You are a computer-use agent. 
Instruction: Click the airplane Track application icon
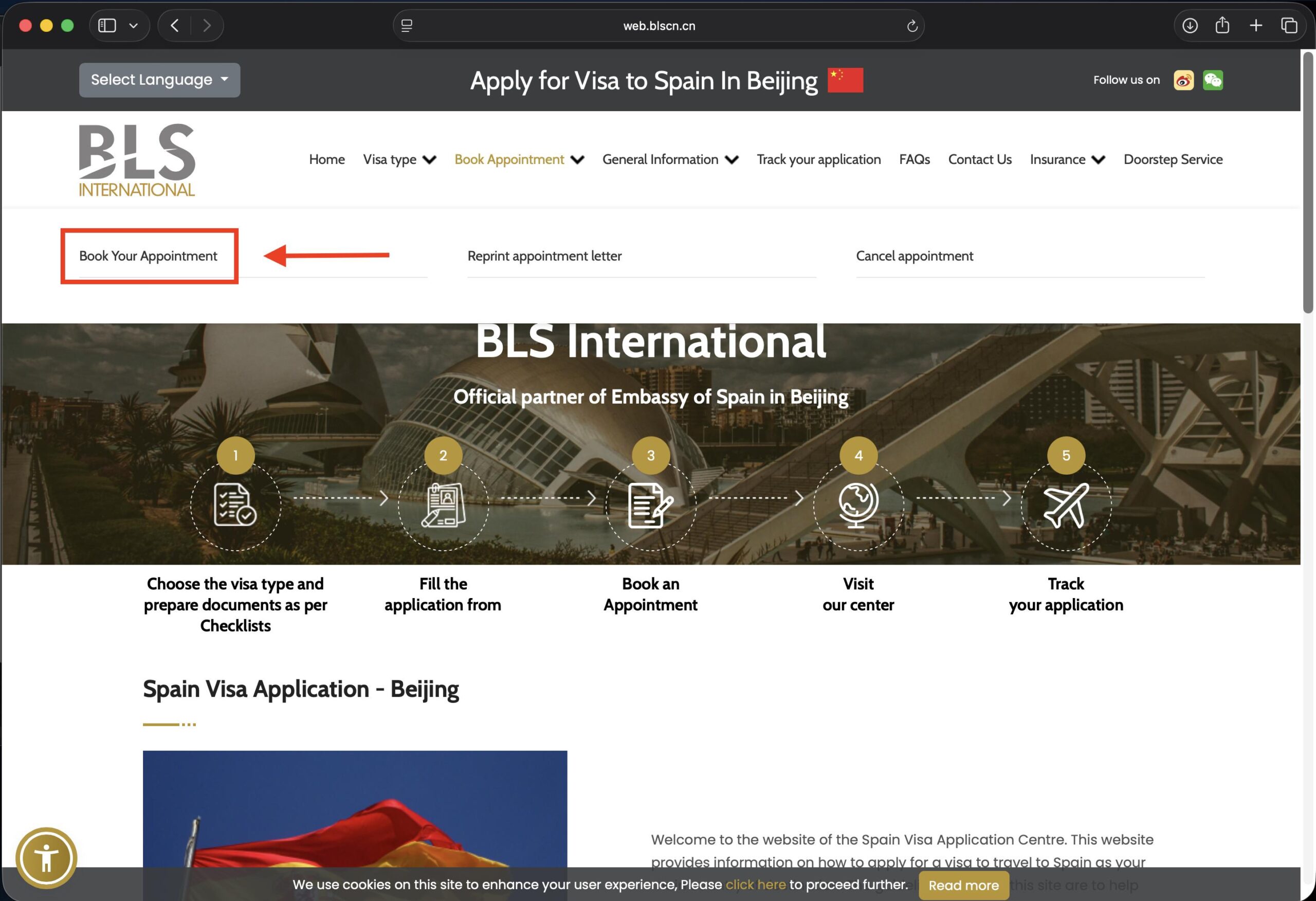coord(1066,505)
